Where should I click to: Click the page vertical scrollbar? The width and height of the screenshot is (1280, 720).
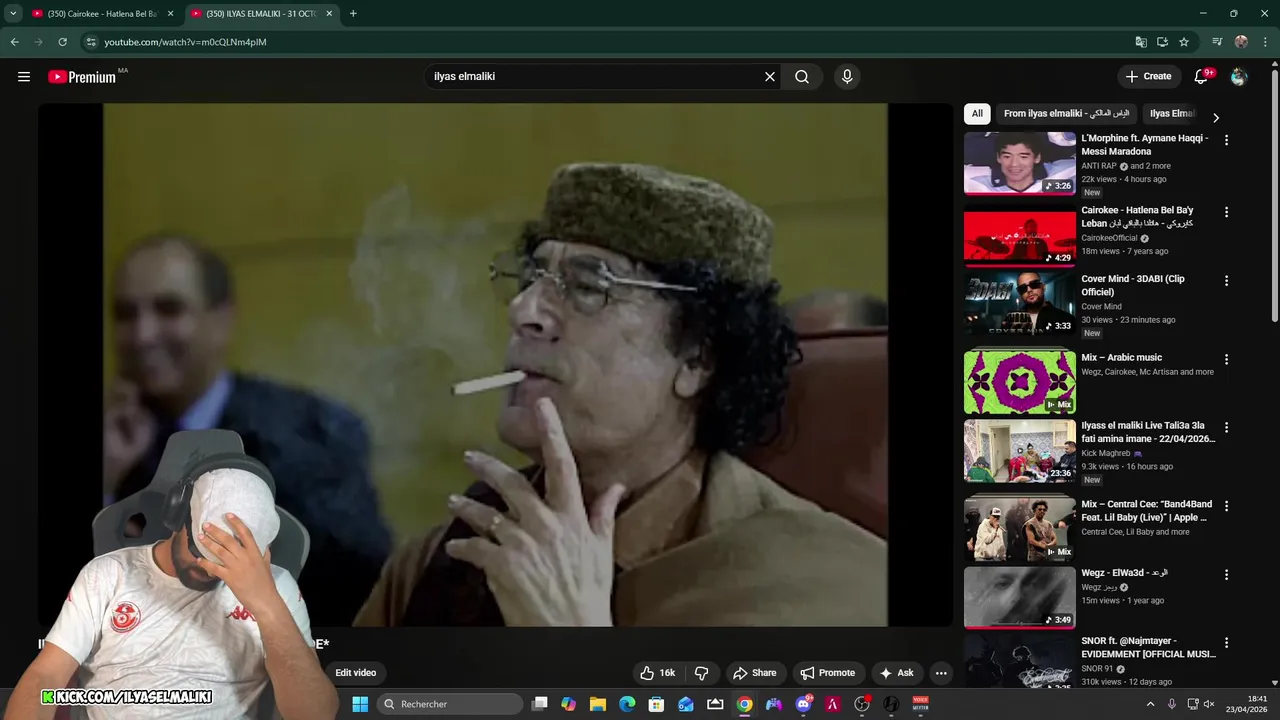(x=1274, y=195)
